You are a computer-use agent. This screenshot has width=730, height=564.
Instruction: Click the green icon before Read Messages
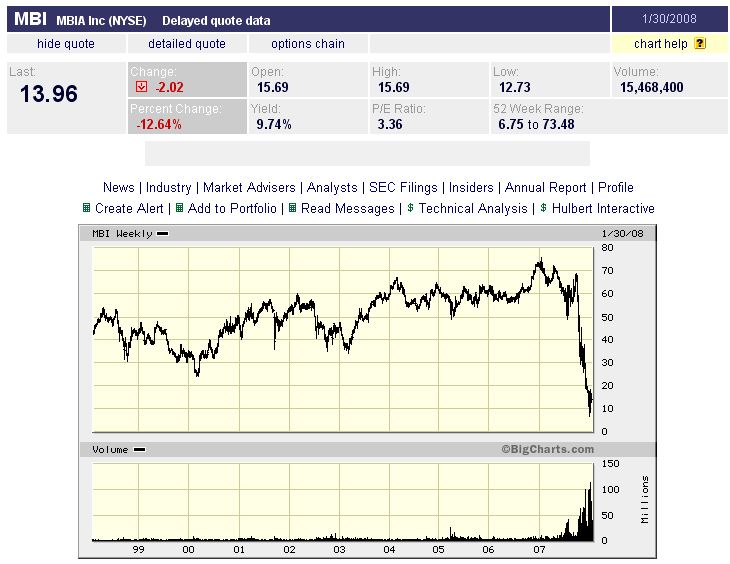point(292,209)
